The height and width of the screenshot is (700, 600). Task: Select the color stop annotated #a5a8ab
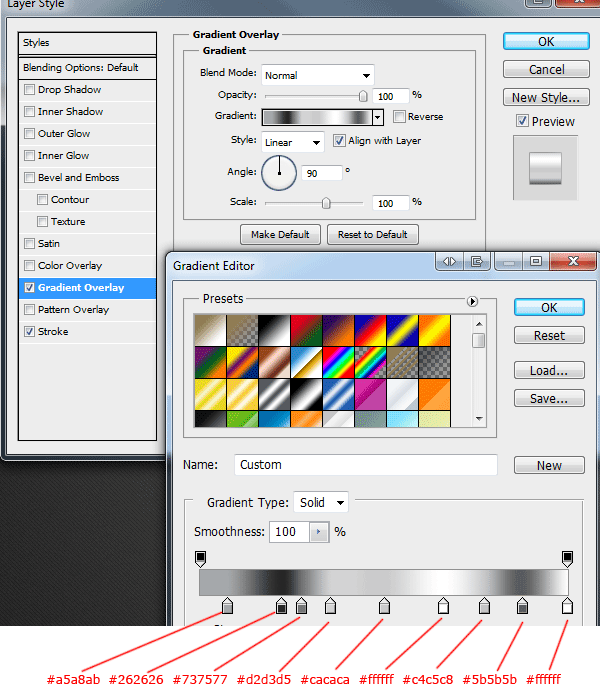(227, 606)
